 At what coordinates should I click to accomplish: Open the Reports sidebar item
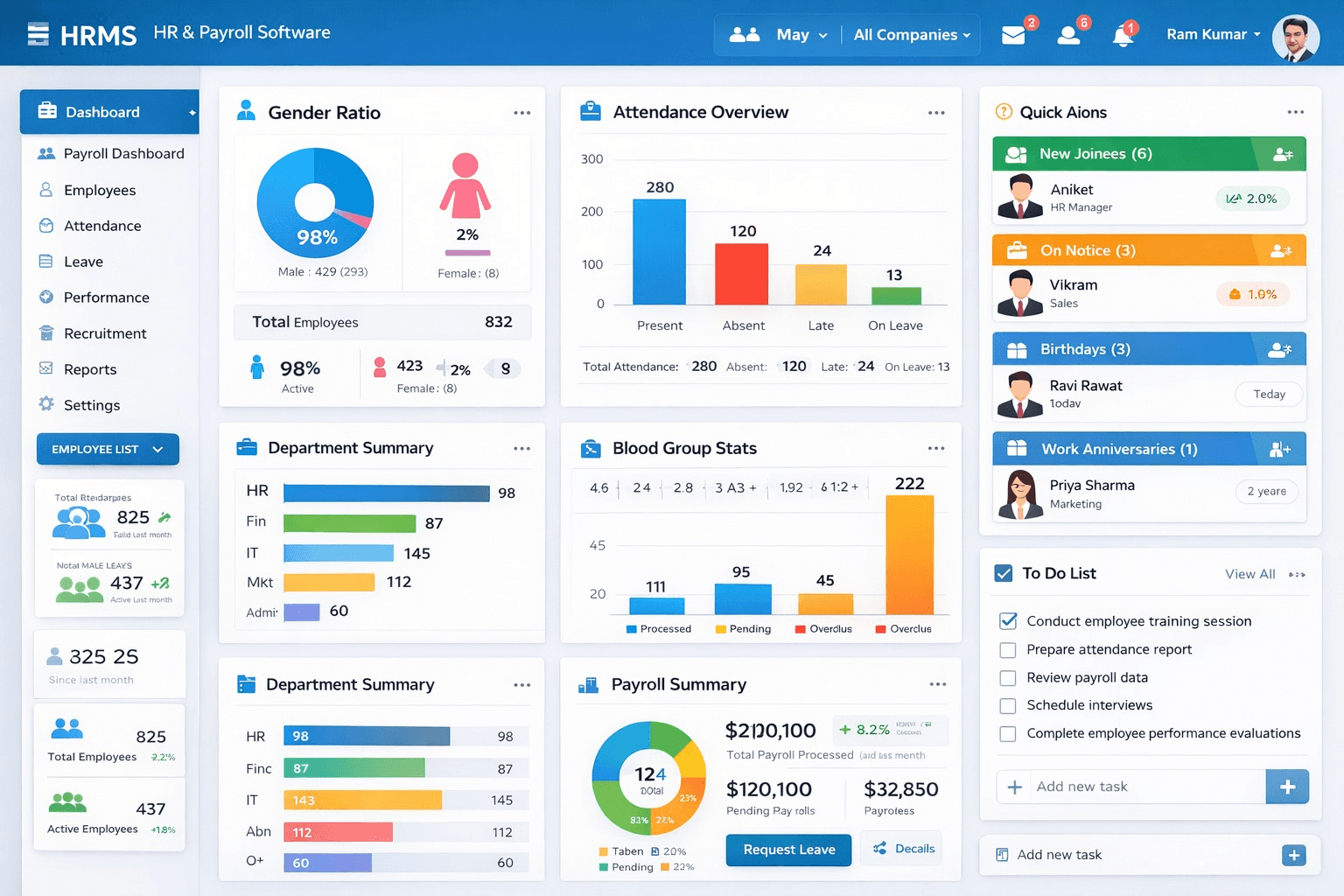pyautogui.click(x=77, y=369)
